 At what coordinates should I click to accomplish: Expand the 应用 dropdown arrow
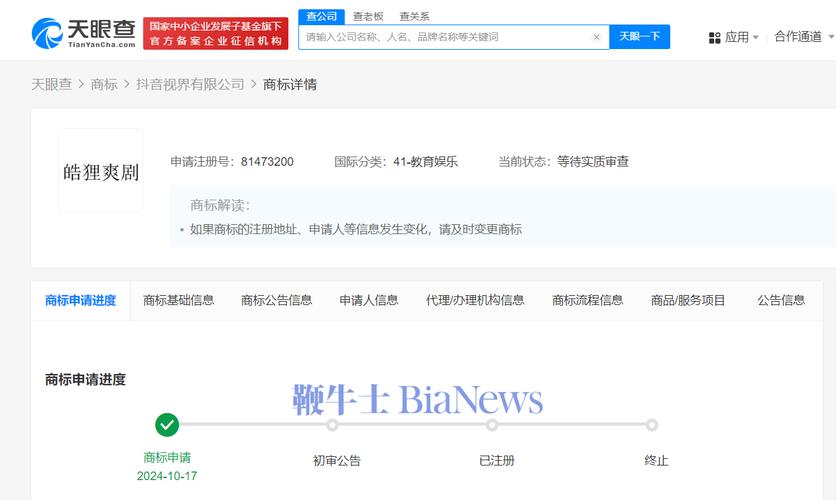click(755, 37)
